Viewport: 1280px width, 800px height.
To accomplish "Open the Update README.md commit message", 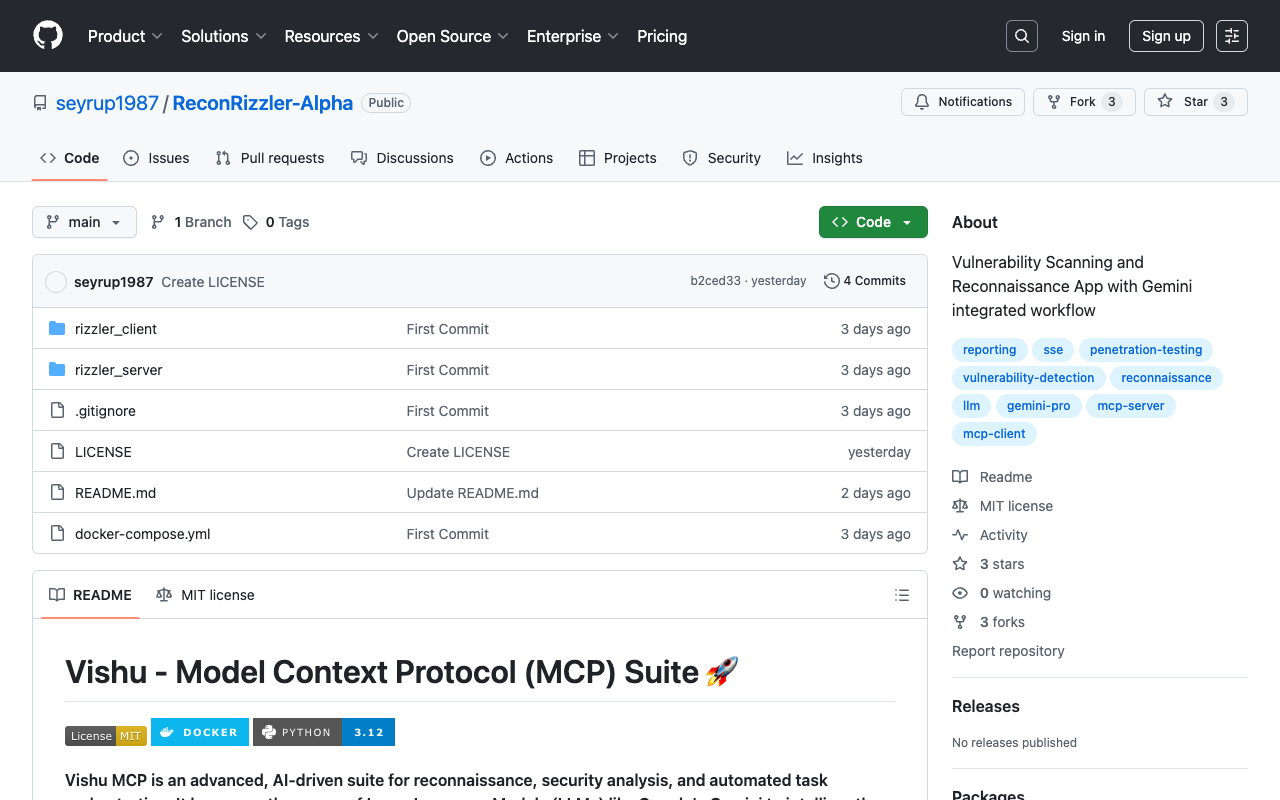I will pos(472,493).
